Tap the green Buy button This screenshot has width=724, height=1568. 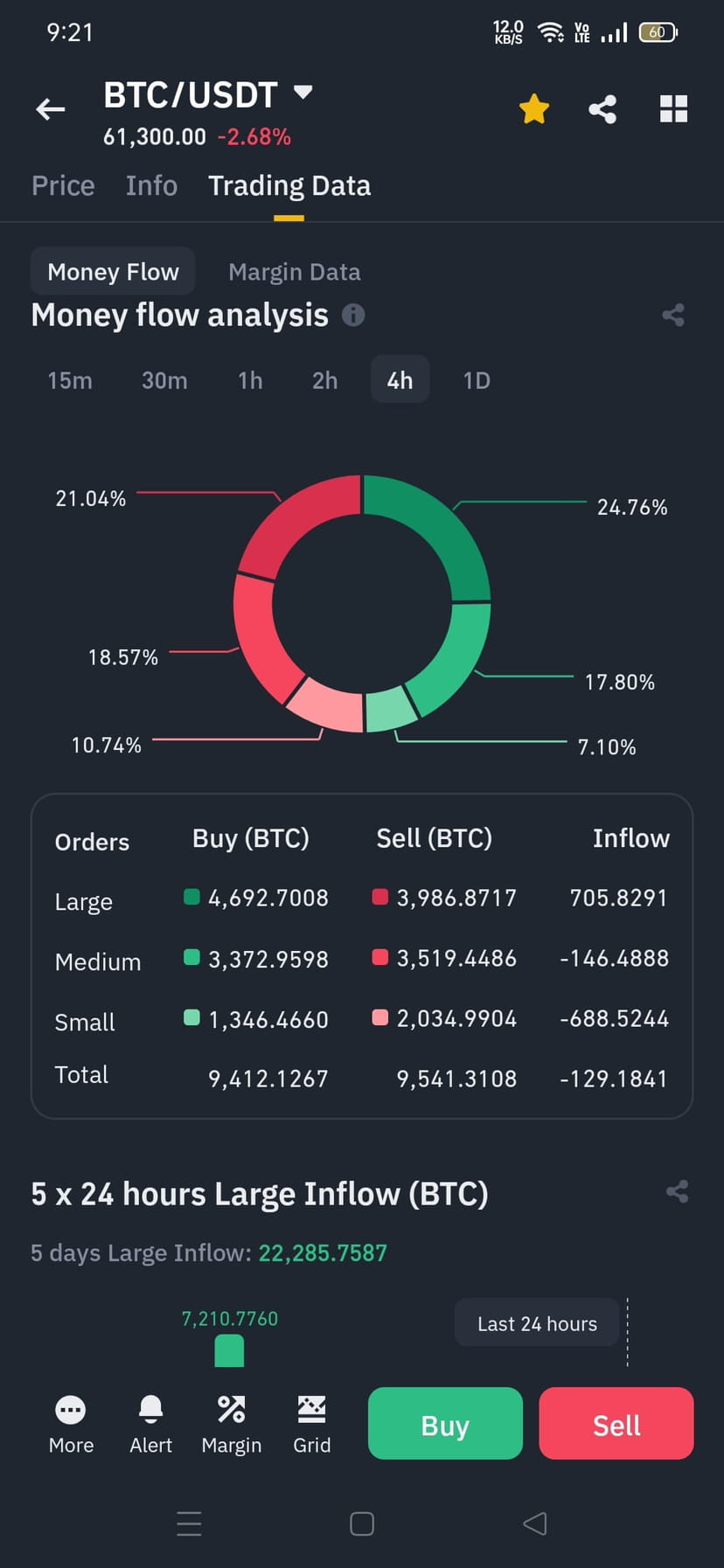tap(444, 1423)
